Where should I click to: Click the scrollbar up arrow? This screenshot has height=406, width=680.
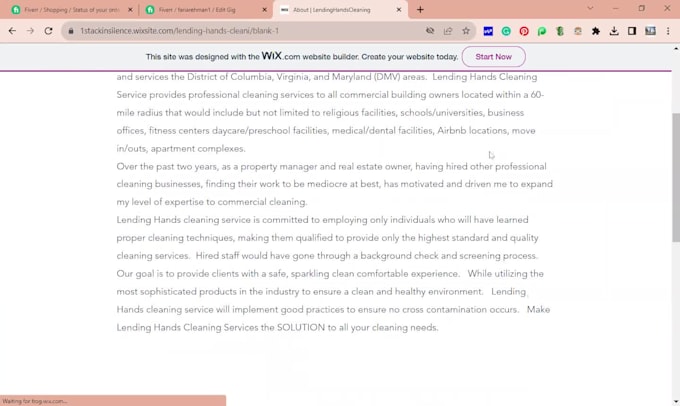tap(676, 49)
